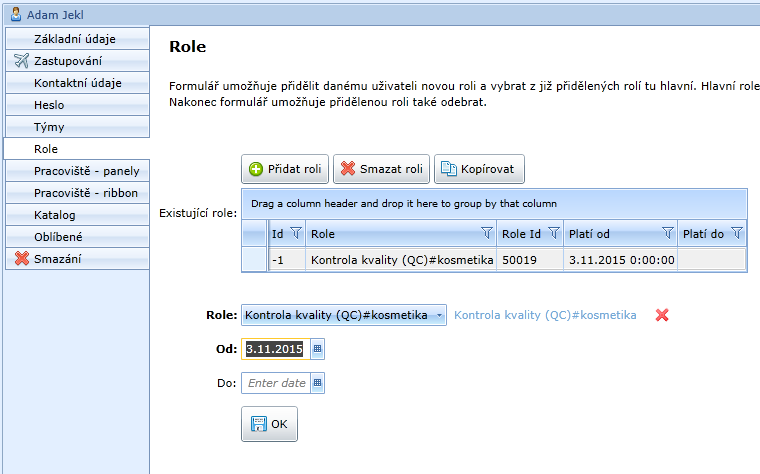Screen dimensions: 760x474
Task: Click the Kopírovat button
Action: (x=479, y=169)
